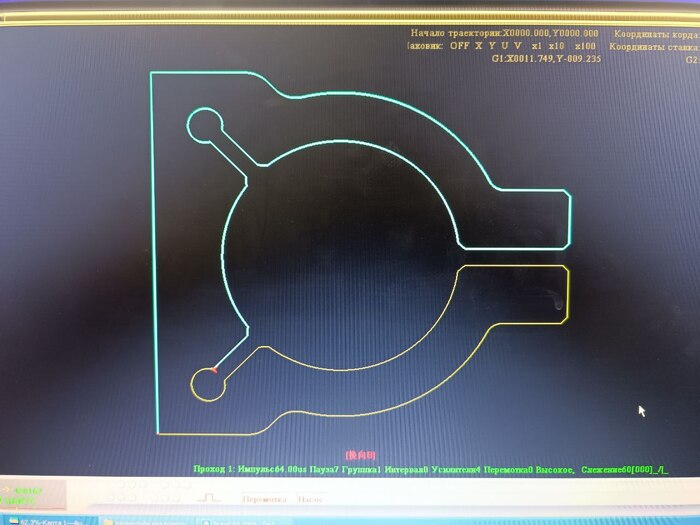Open the folder taskbar window button
The width and height of the screenshot is (700, 525).
[x=145, y=521]
